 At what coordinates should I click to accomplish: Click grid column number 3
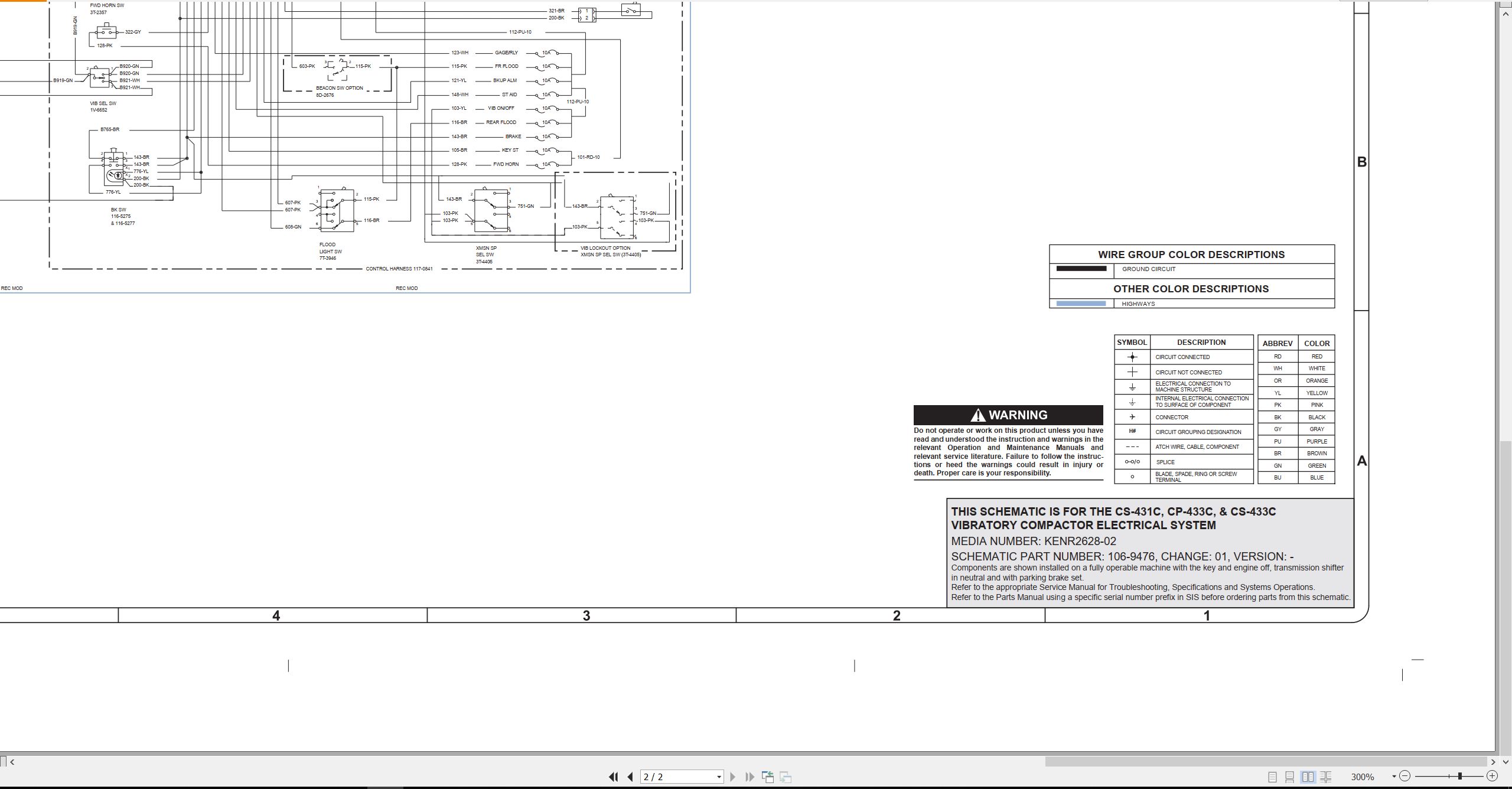[586, 615]
